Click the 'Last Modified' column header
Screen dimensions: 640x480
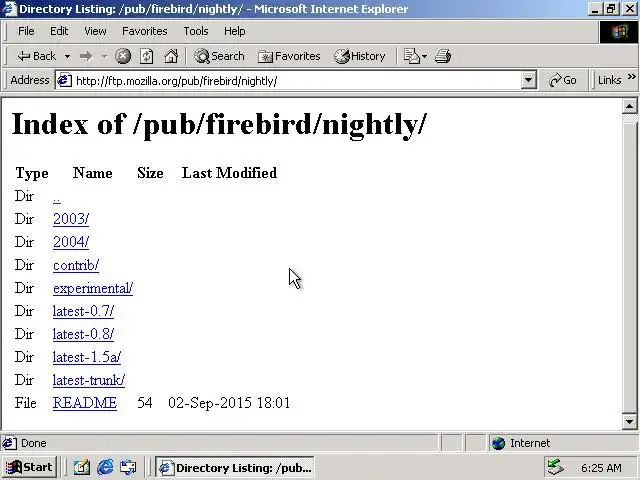click(x=229, y=173)
